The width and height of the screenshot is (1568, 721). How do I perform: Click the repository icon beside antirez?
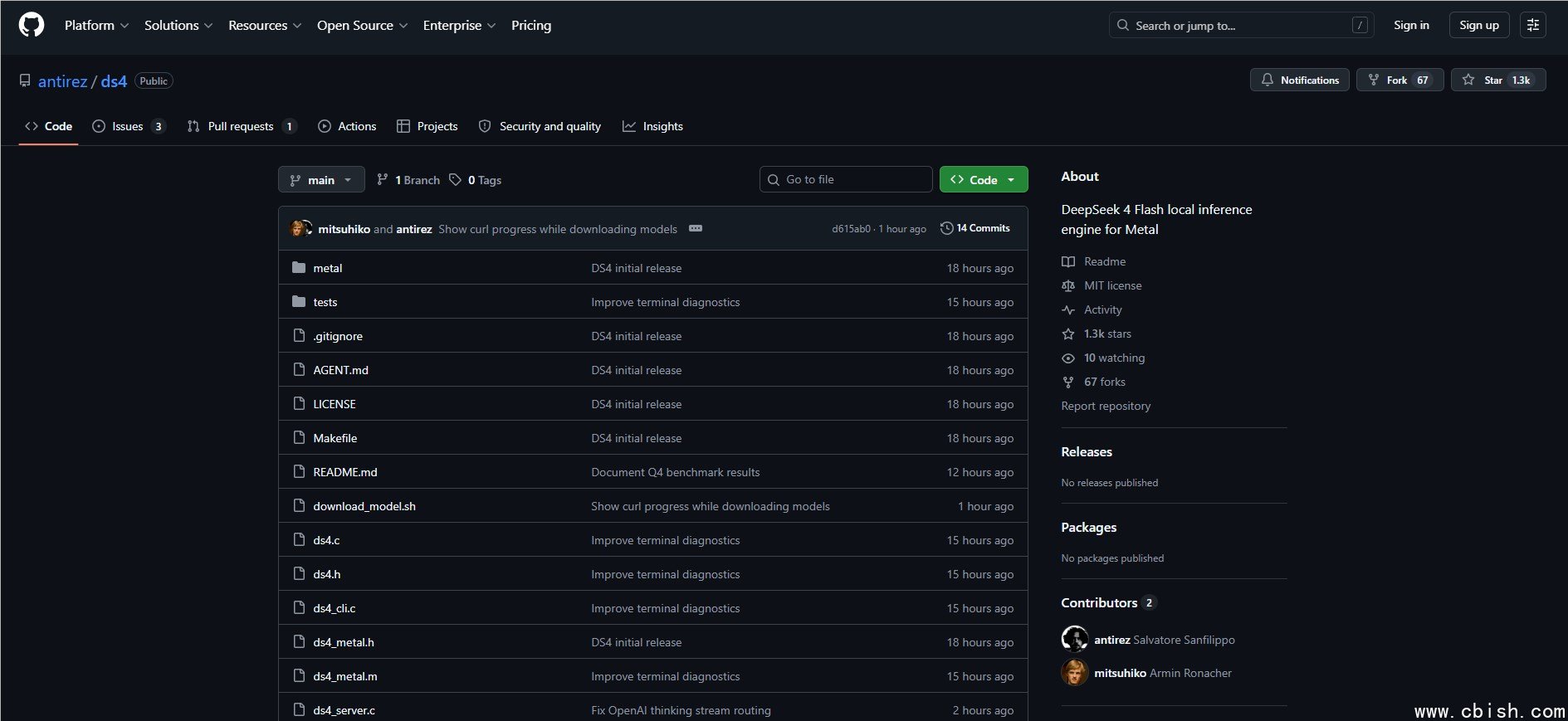25,80
